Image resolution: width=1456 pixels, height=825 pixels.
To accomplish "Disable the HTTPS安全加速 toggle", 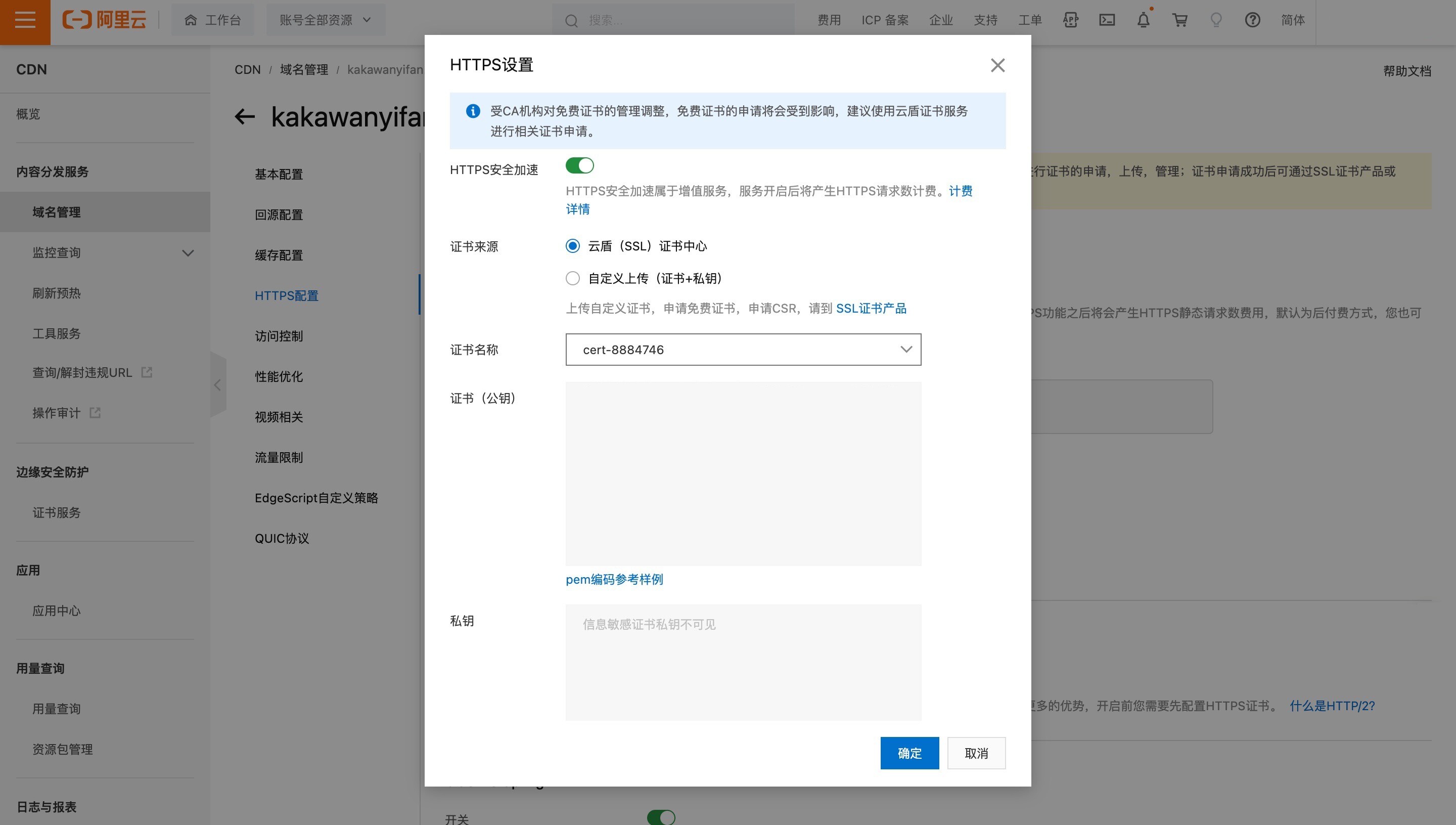I will (579, 165).
